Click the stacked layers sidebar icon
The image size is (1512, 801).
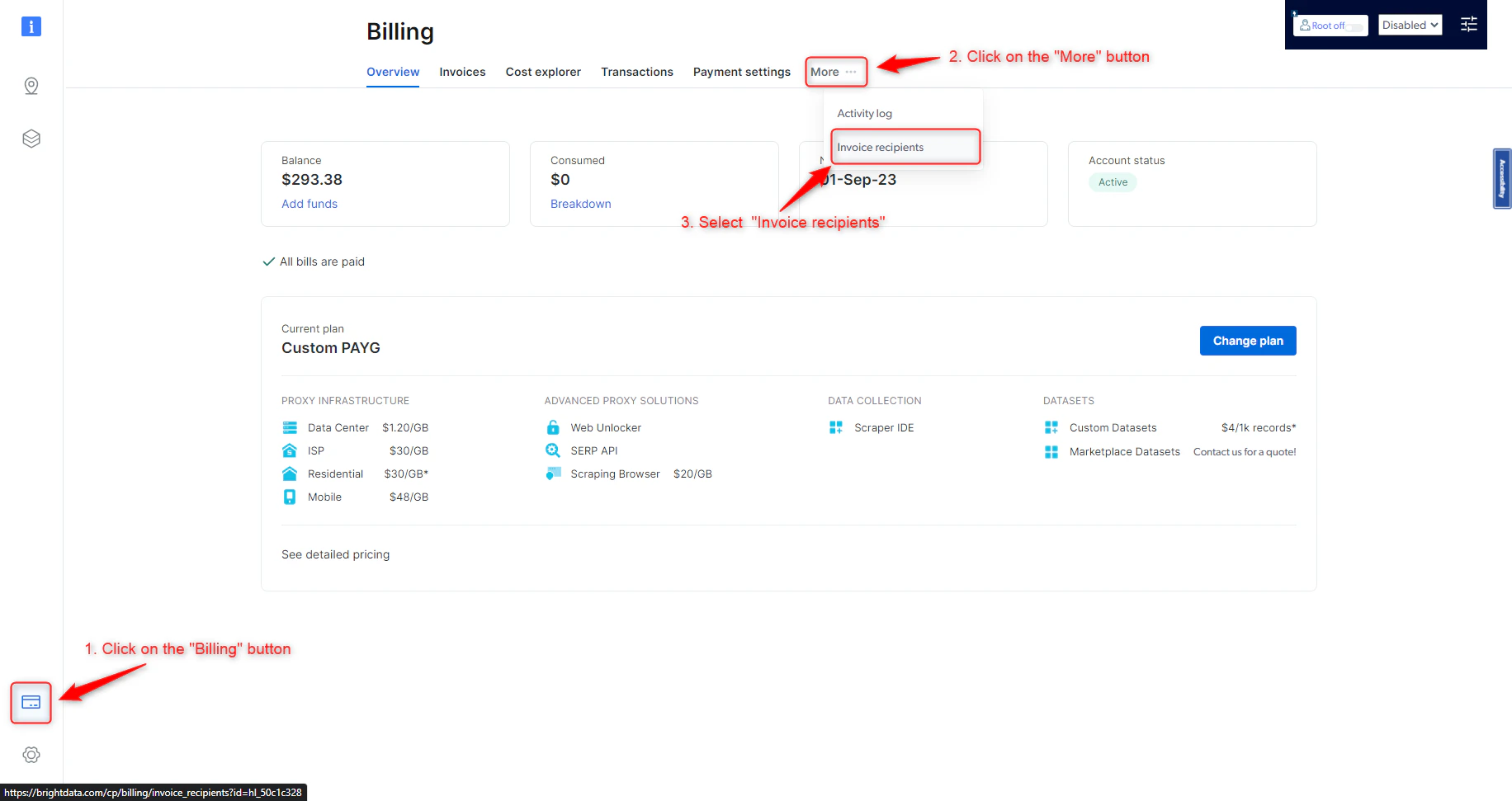point(31,139)
